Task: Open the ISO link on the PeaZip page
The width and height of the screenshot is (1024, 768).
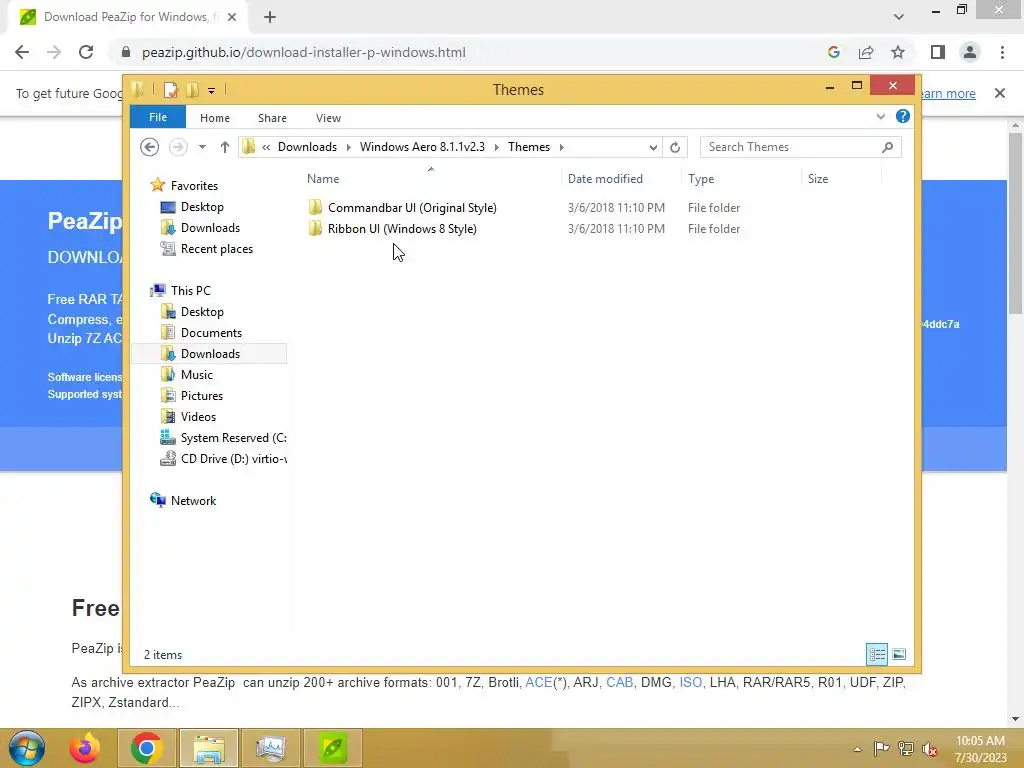Action: 690,682
